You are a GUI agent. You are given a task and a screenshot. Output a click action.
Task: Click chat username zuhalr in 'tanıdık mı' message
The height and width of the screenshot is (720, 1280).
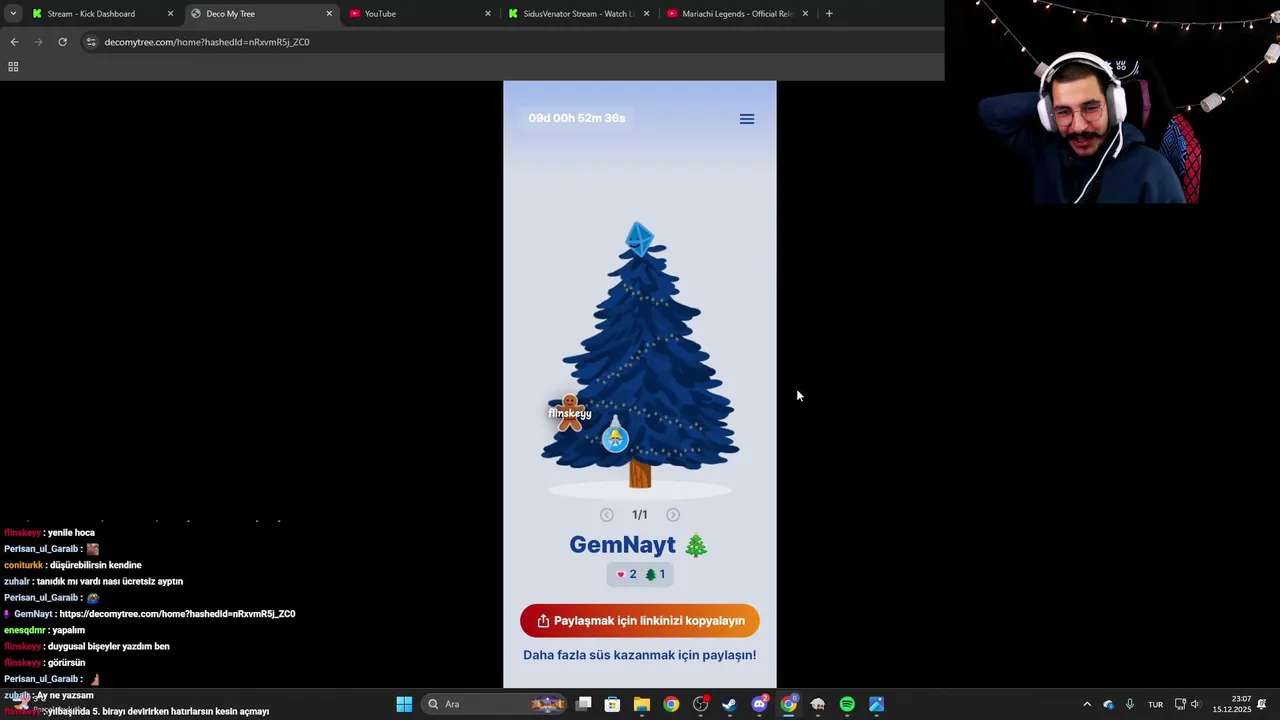pos(17,581)
